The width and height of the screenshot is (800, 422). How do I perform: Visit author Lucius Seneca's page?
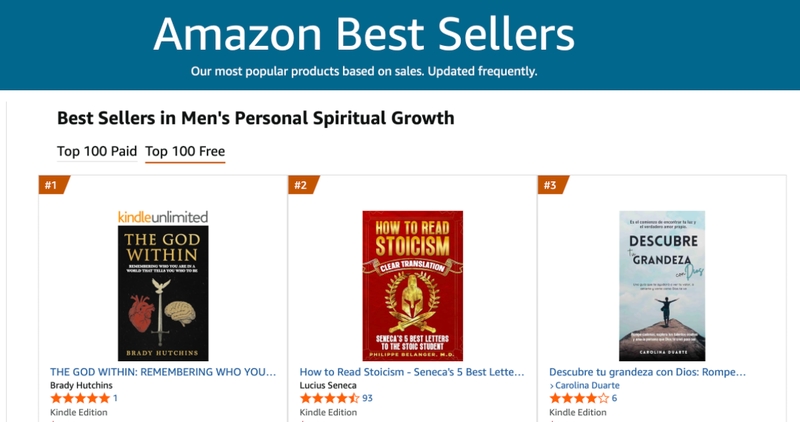click(330, 385)
